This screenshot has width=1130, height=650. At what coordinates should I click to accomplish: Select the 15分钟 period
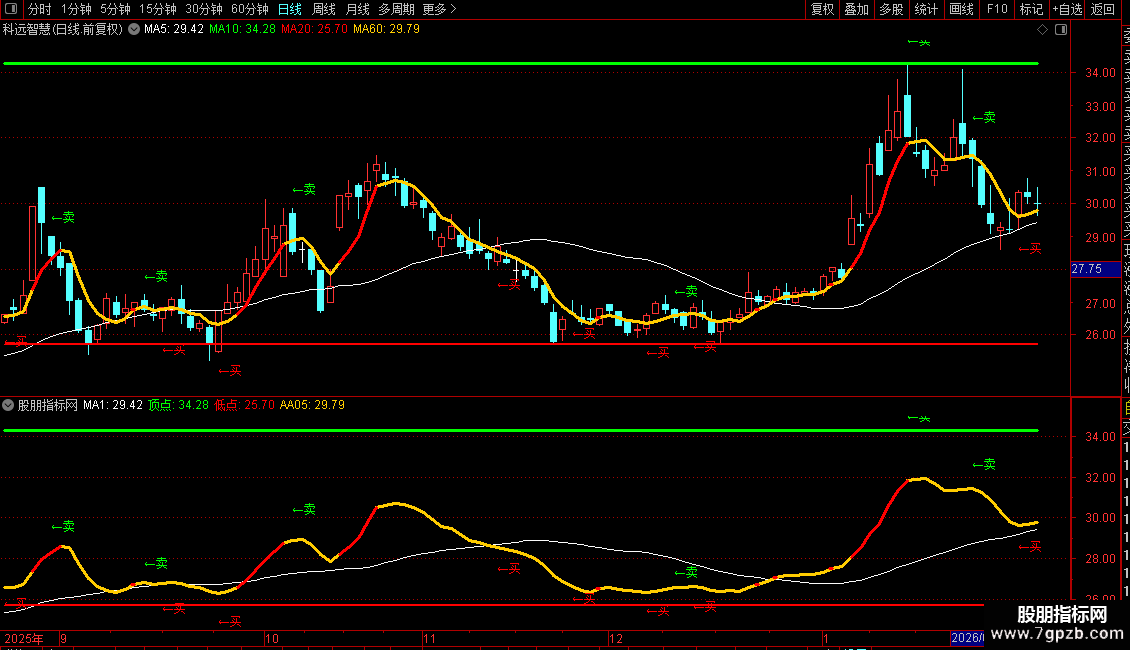tap(158, 9)
